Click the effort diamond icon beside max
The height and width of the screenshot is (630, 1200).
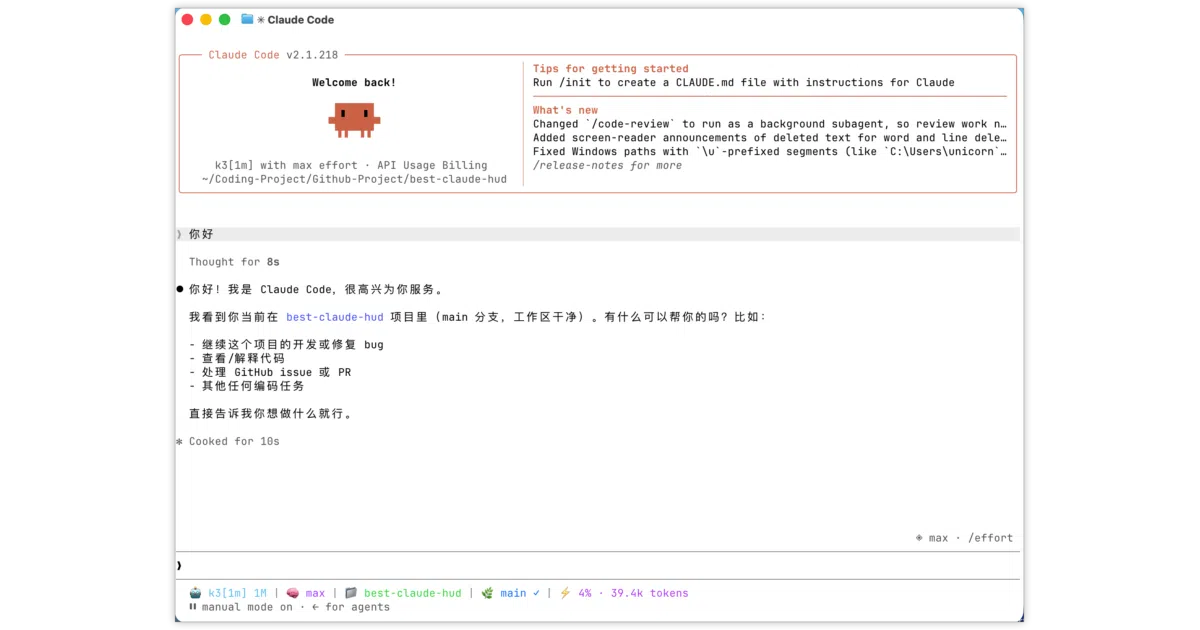919,538
